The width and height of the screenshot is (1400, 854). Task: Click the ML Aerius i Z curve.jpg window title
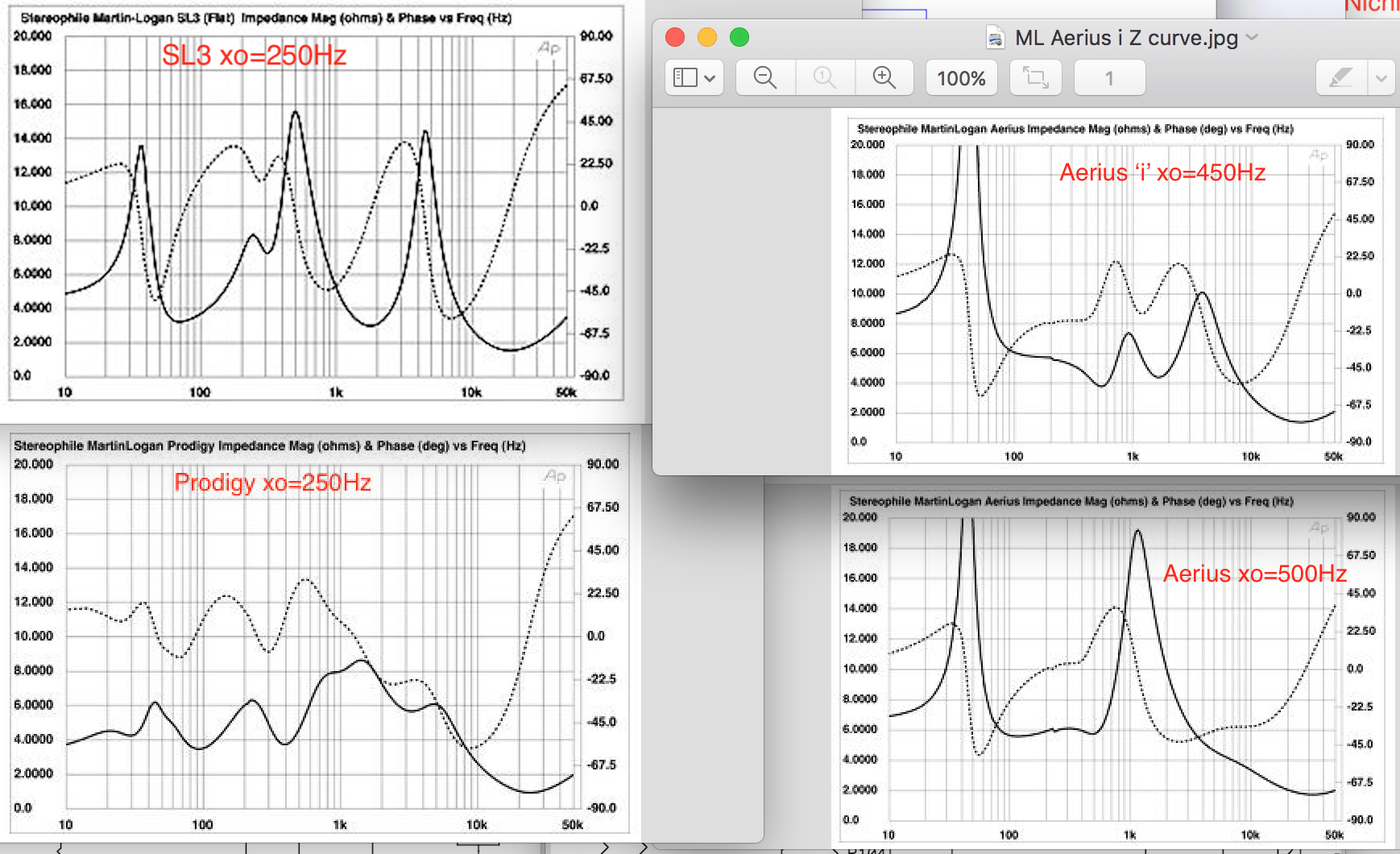click(x=1126, y=38)
